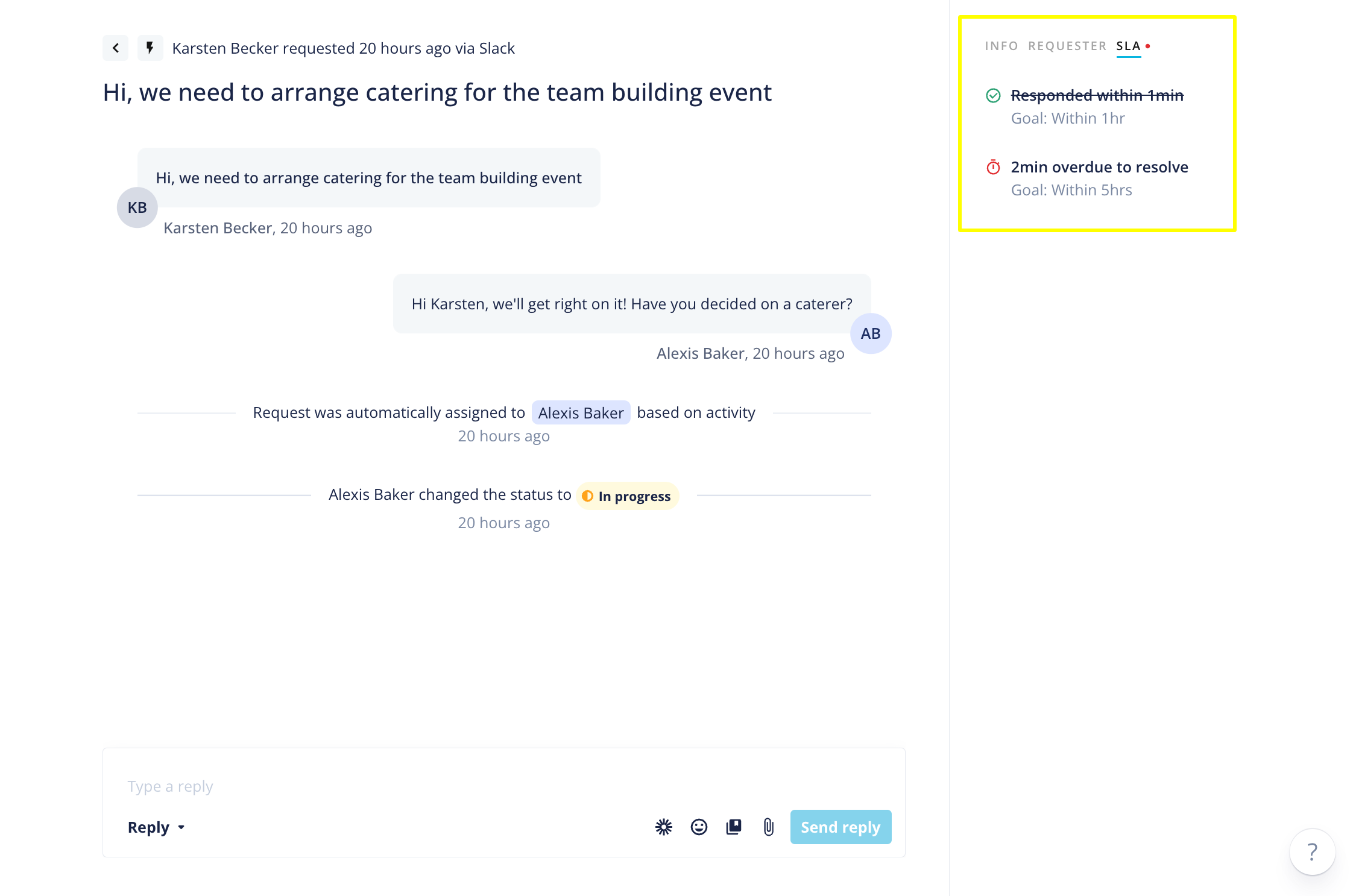Click the dropdown arrow next to Reply
Viewport: 1353px width, 896px height.
point(181,828)
